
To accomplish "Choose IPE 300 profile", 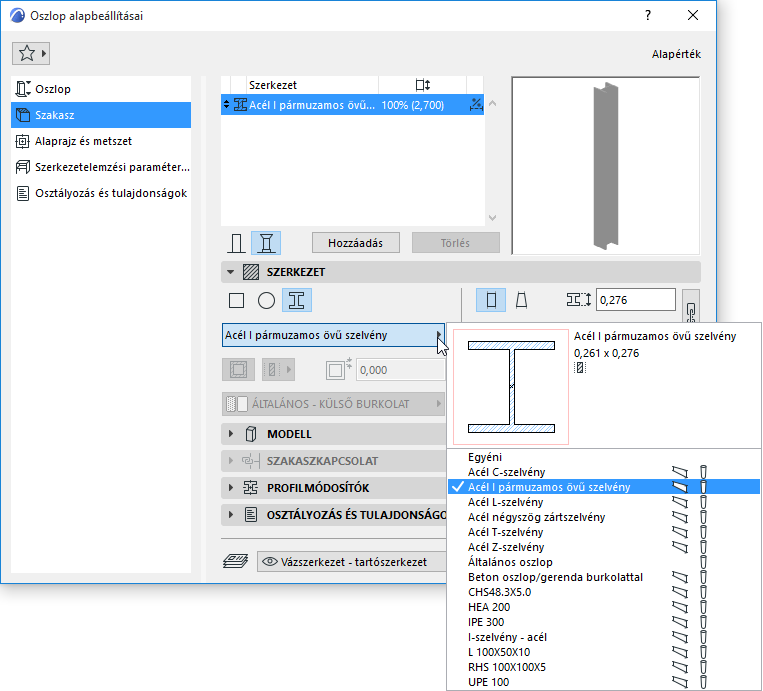I will click(603, 622).
